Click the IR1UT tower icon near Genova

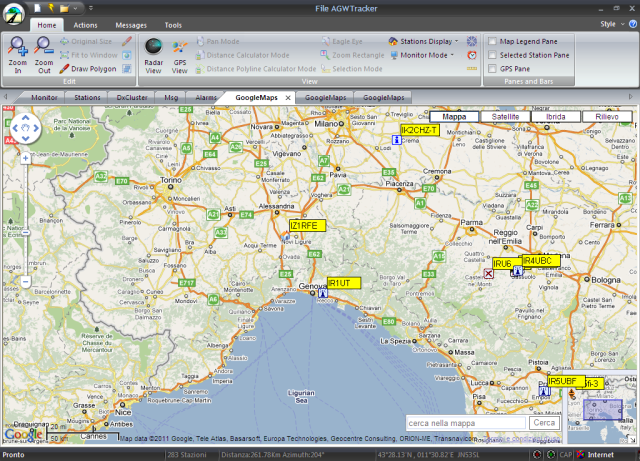(323, 293)
